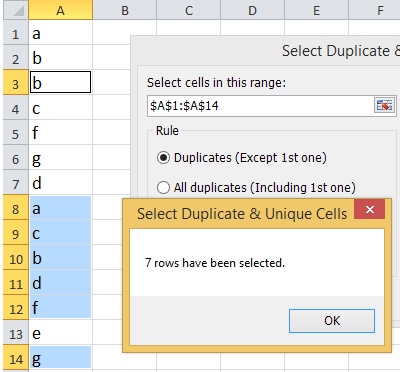400x372 pixels.
Task: Select column F header
Action: pyautogui.click(x=374, y=10)
